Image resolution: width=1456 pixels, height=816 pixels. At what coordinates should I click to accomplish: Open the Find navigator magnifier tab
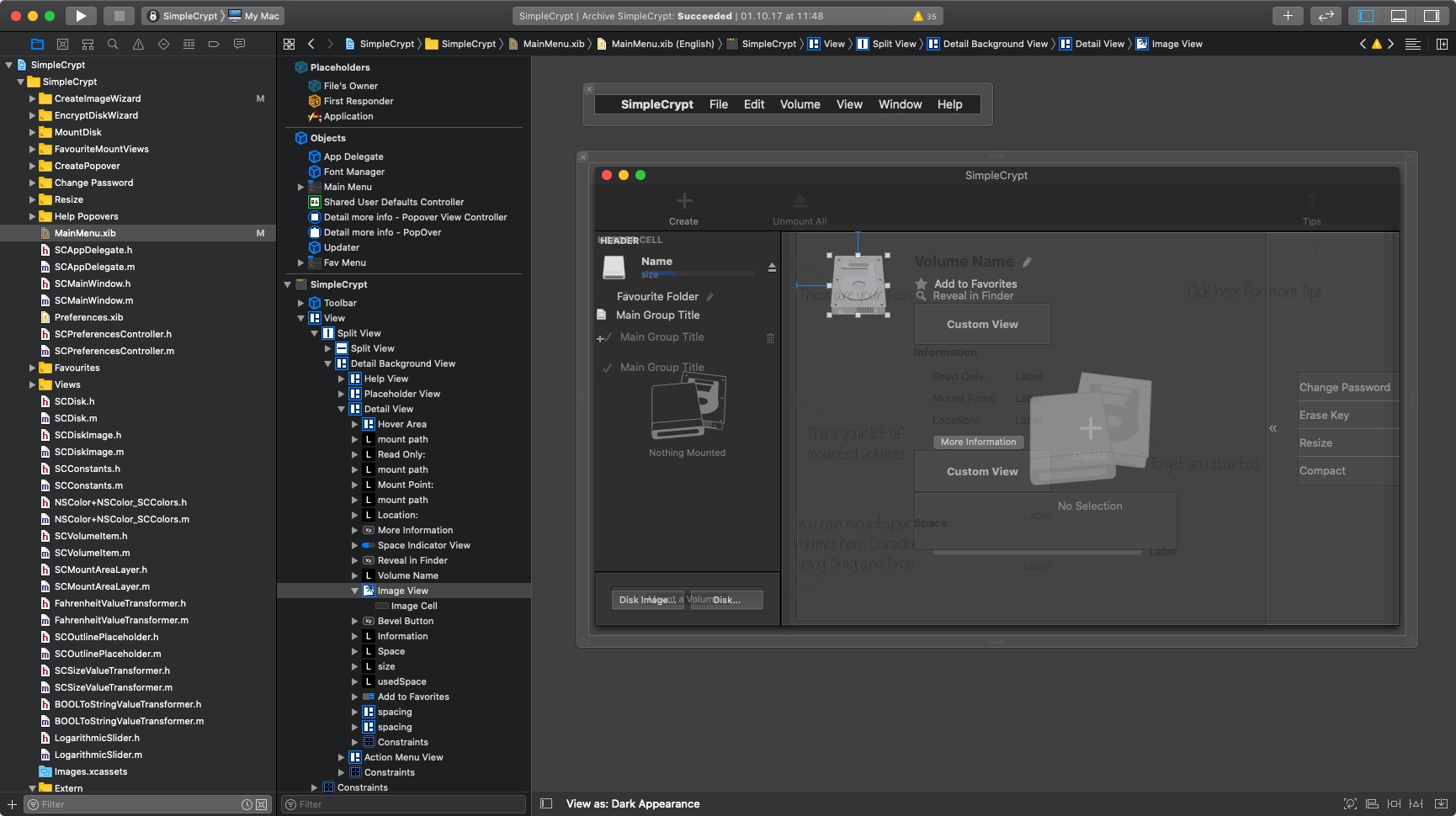[x=113, y=44]
